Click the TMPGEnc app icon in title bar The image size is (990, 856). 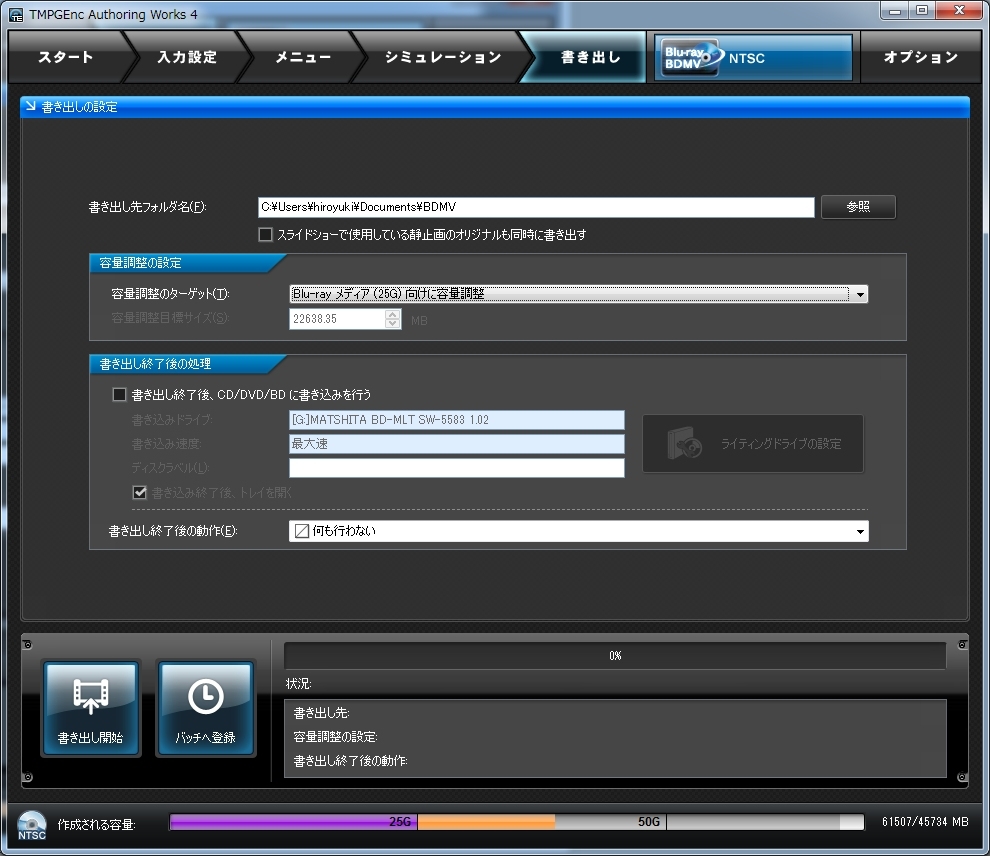coord(16,14)
